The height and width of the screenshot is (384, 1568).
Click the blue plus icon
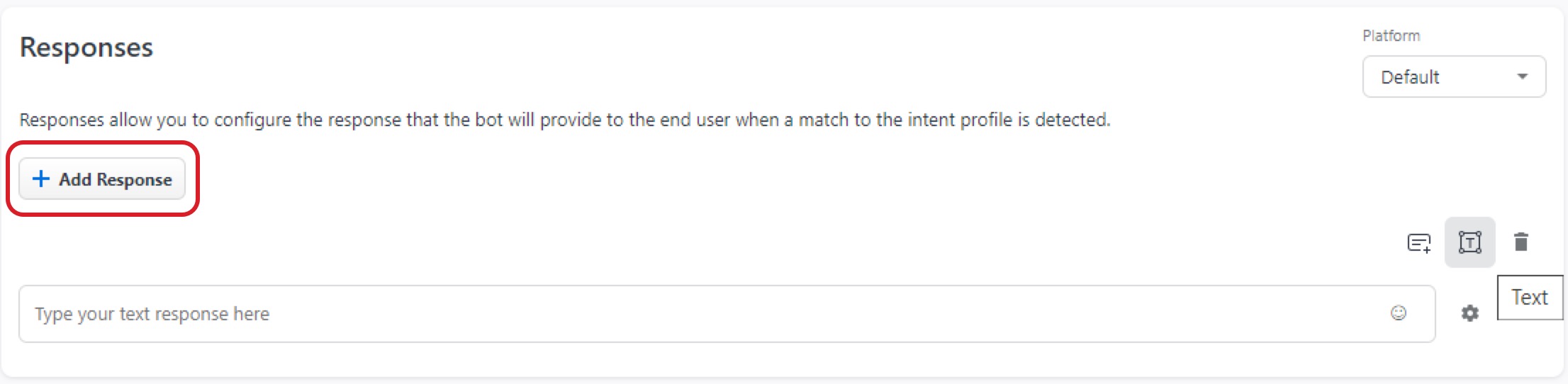coord(41,179)
